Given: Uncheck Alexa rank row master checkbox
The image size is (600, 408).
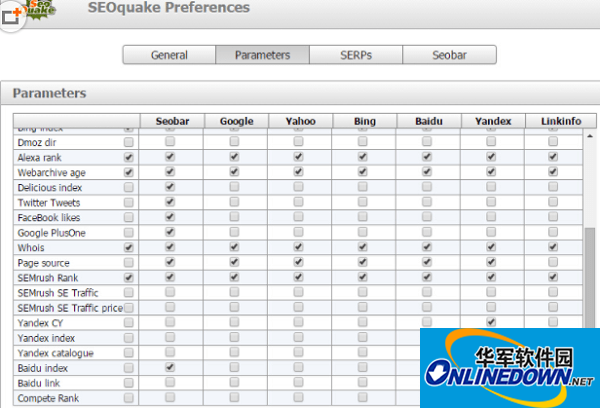Looking at the screenshot, I should 129,157.
